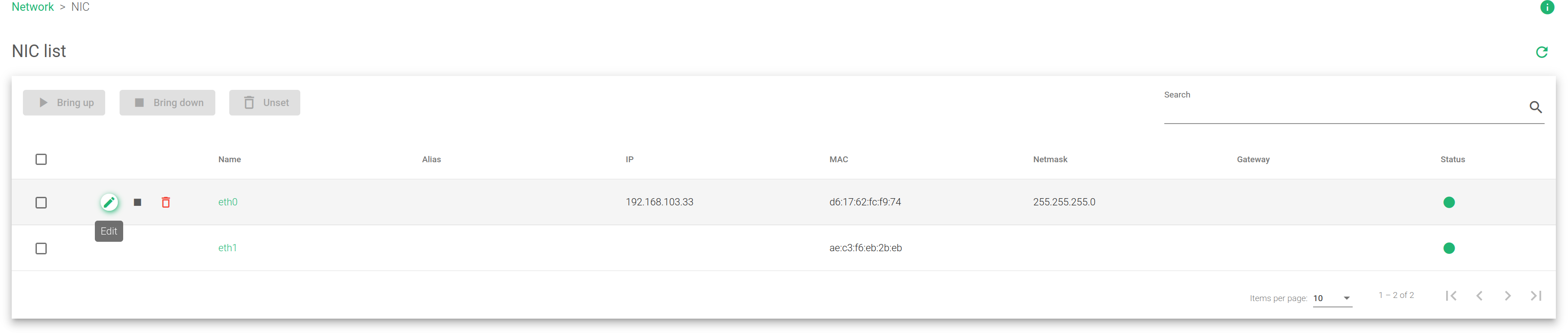Screen dimensions: 1568x333
Task: Click the previous page arrow
Action: click(x=1479, y=295)
